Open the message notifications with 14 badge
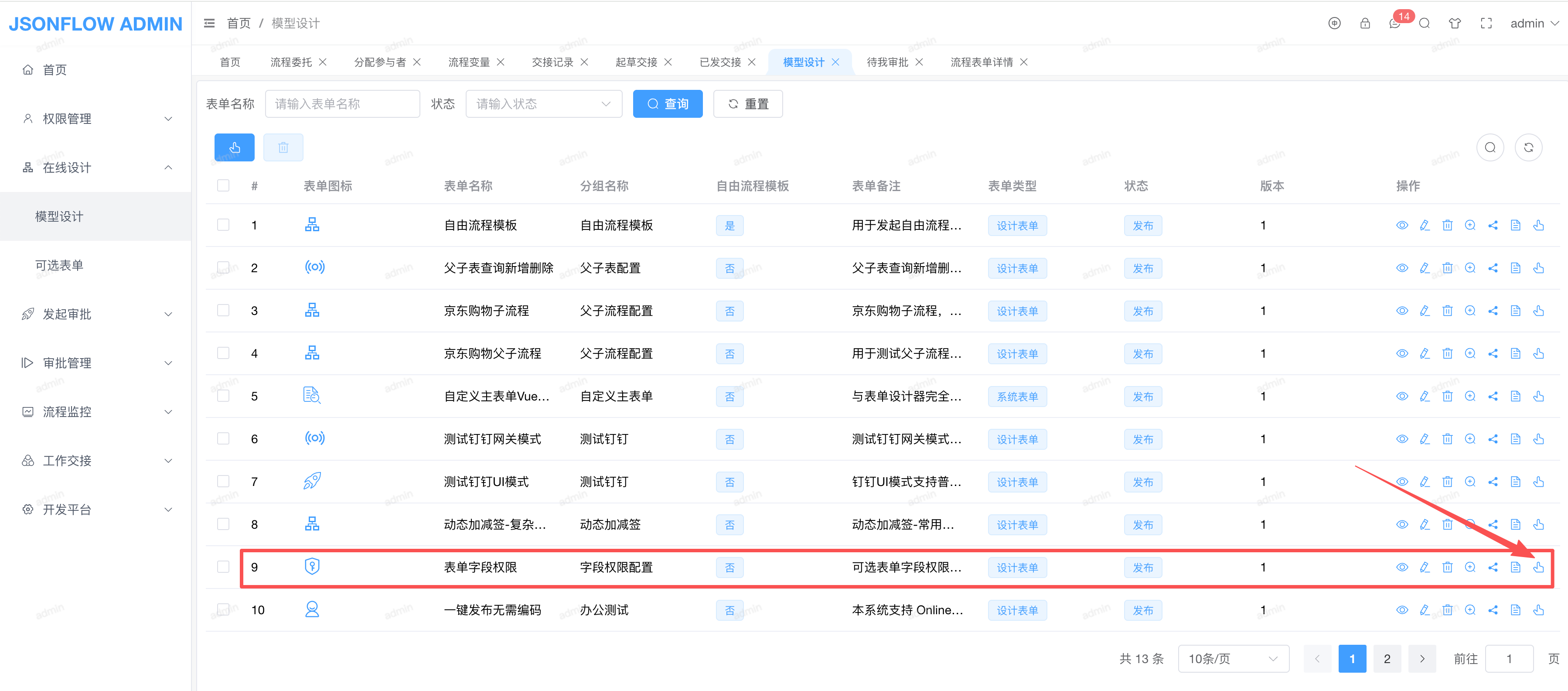Image resolution: width=1568 pixels, height=691 pixels. pyautogui.click(x=1394, y=23)
